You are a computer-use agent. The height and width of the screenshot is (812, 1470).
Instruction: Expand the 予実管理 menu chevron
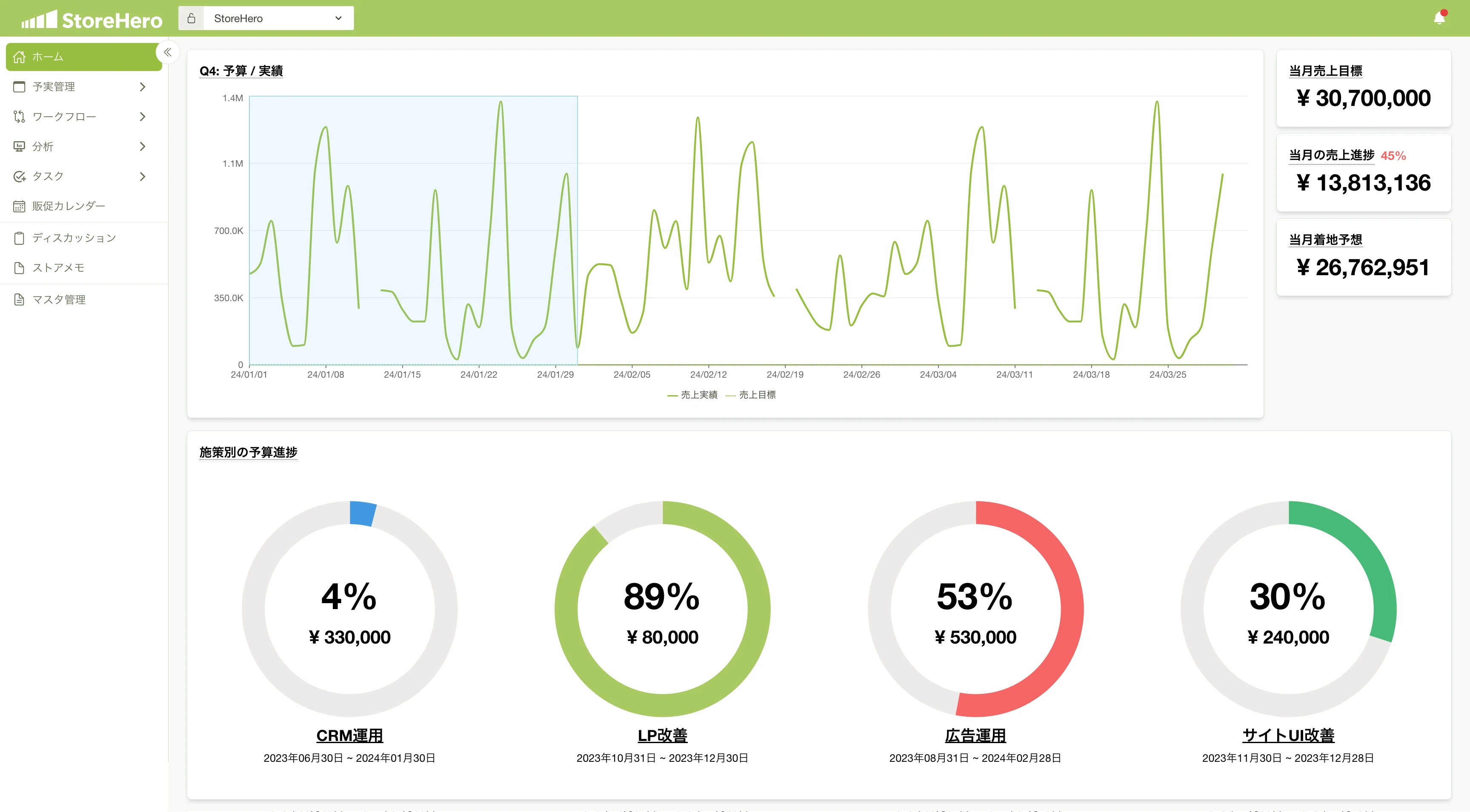[143, 87]
